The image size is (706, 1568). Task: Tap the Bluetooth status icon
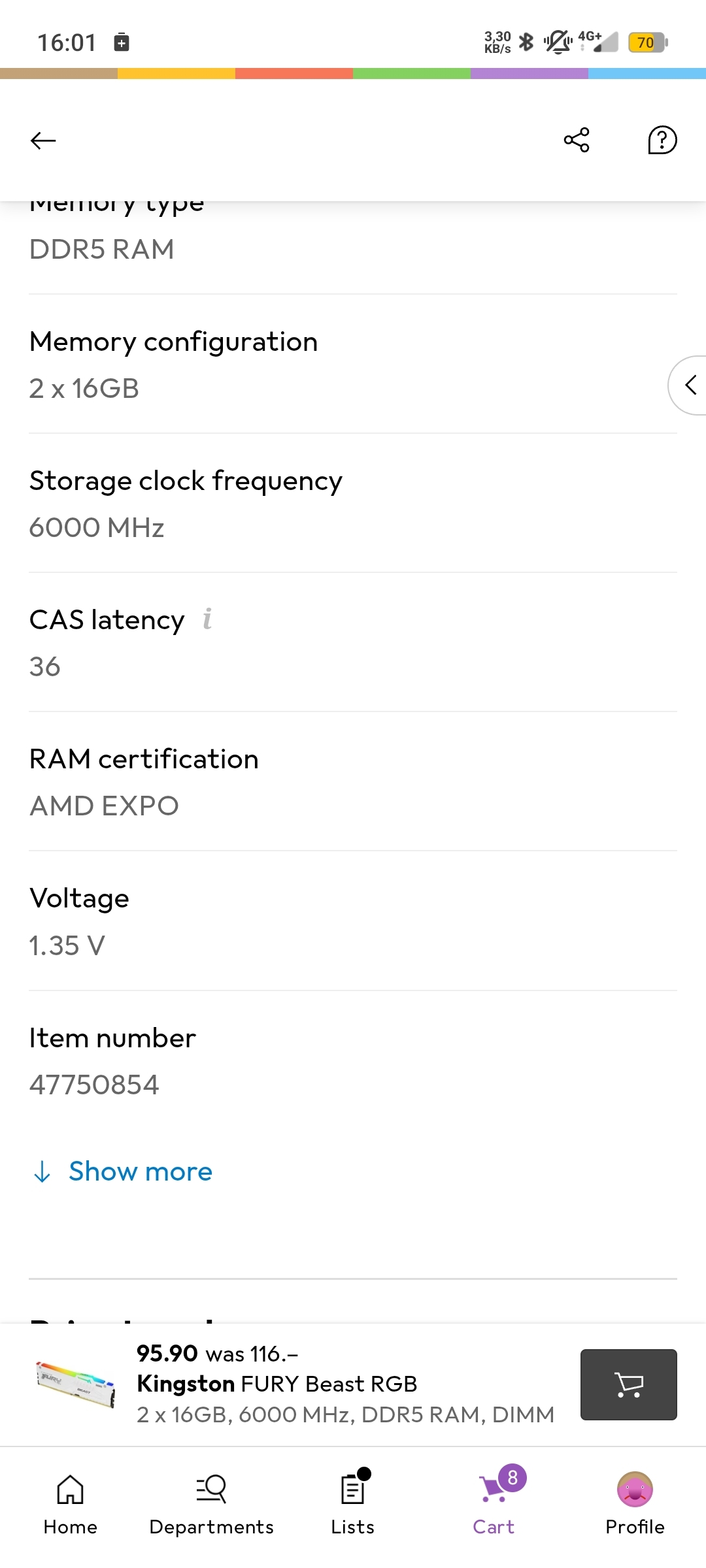tap(526, 42)
